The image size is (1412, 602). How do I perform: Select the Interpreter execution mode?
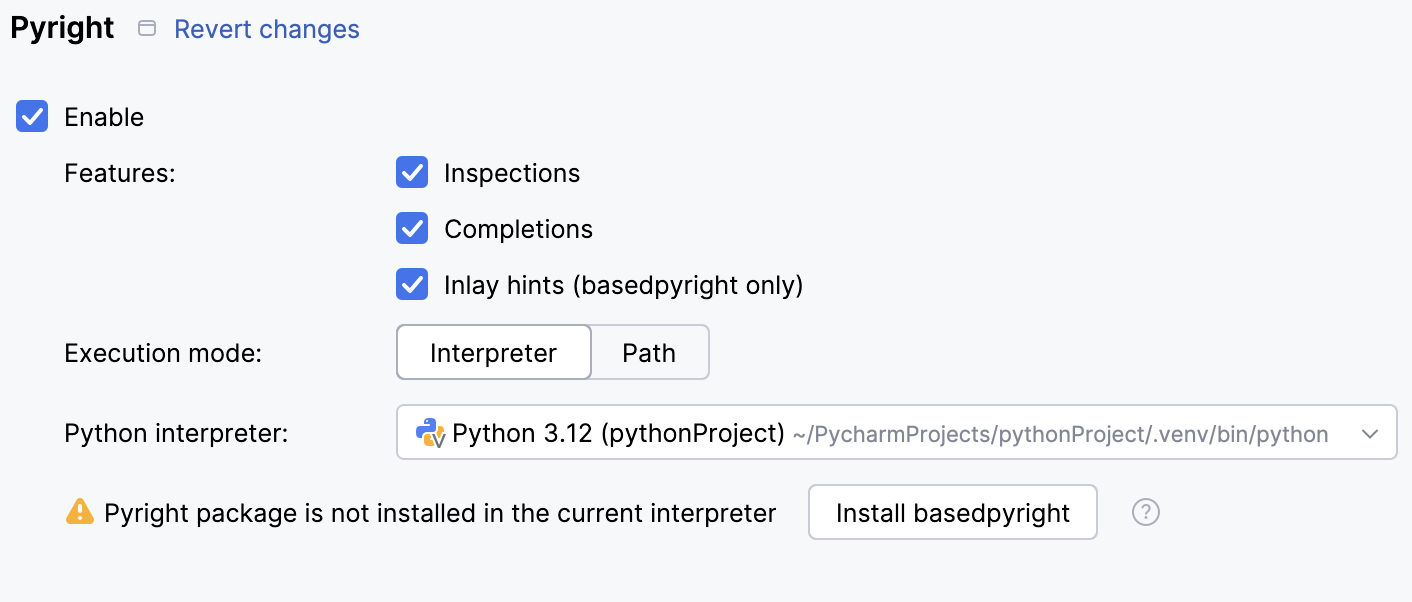[494, 353]
